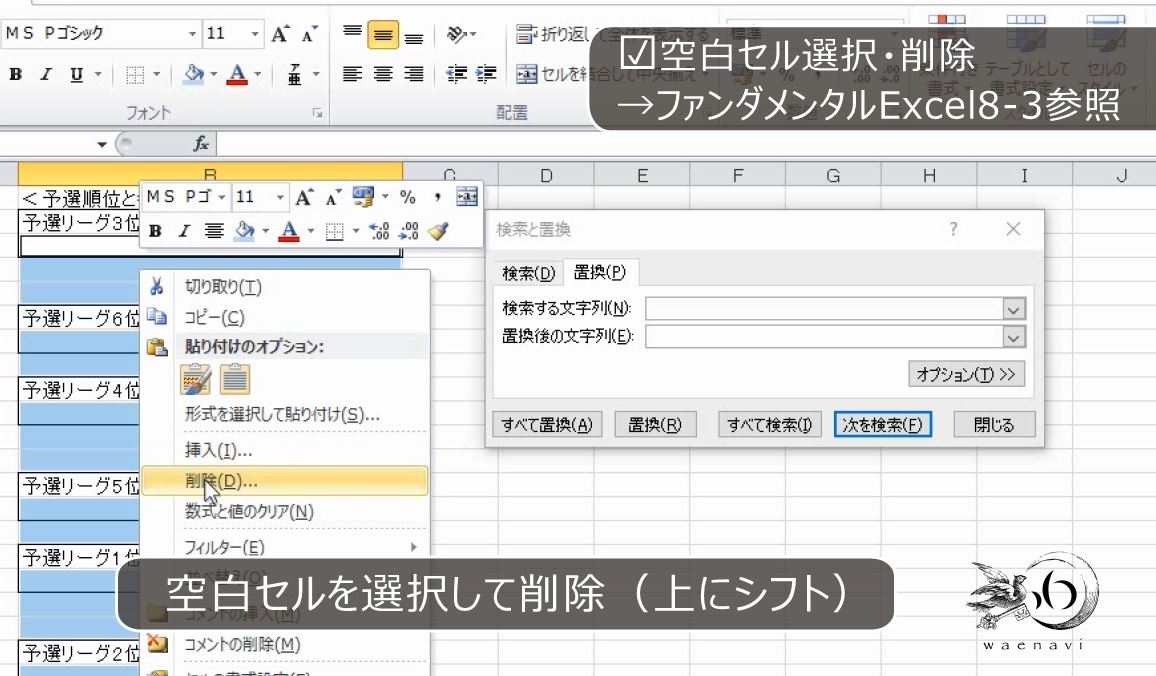Click phonetic guide (furigana) icon
Viewport: 1156px width, 676px height.
tap(294, 74)
